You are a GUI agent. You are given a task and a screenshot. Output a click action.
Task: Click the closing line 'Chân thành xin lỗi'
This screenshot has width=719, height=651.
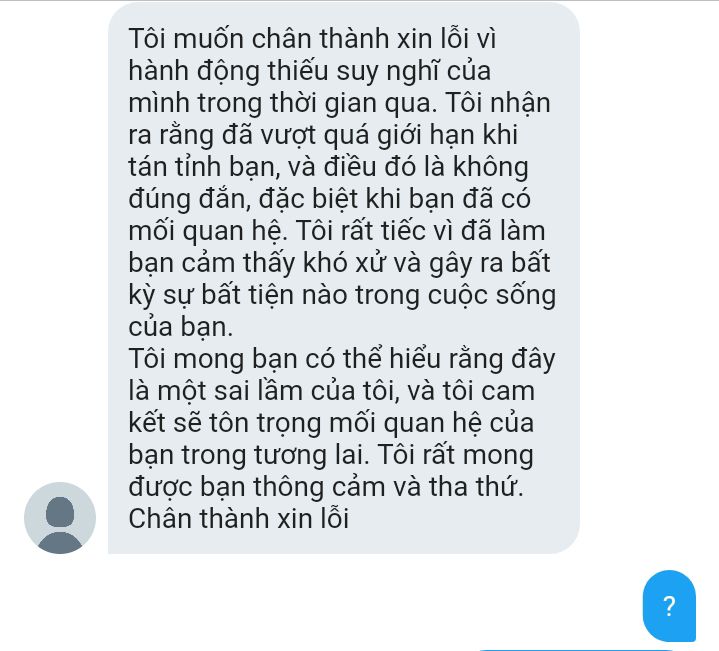click(x=238, y=519)
